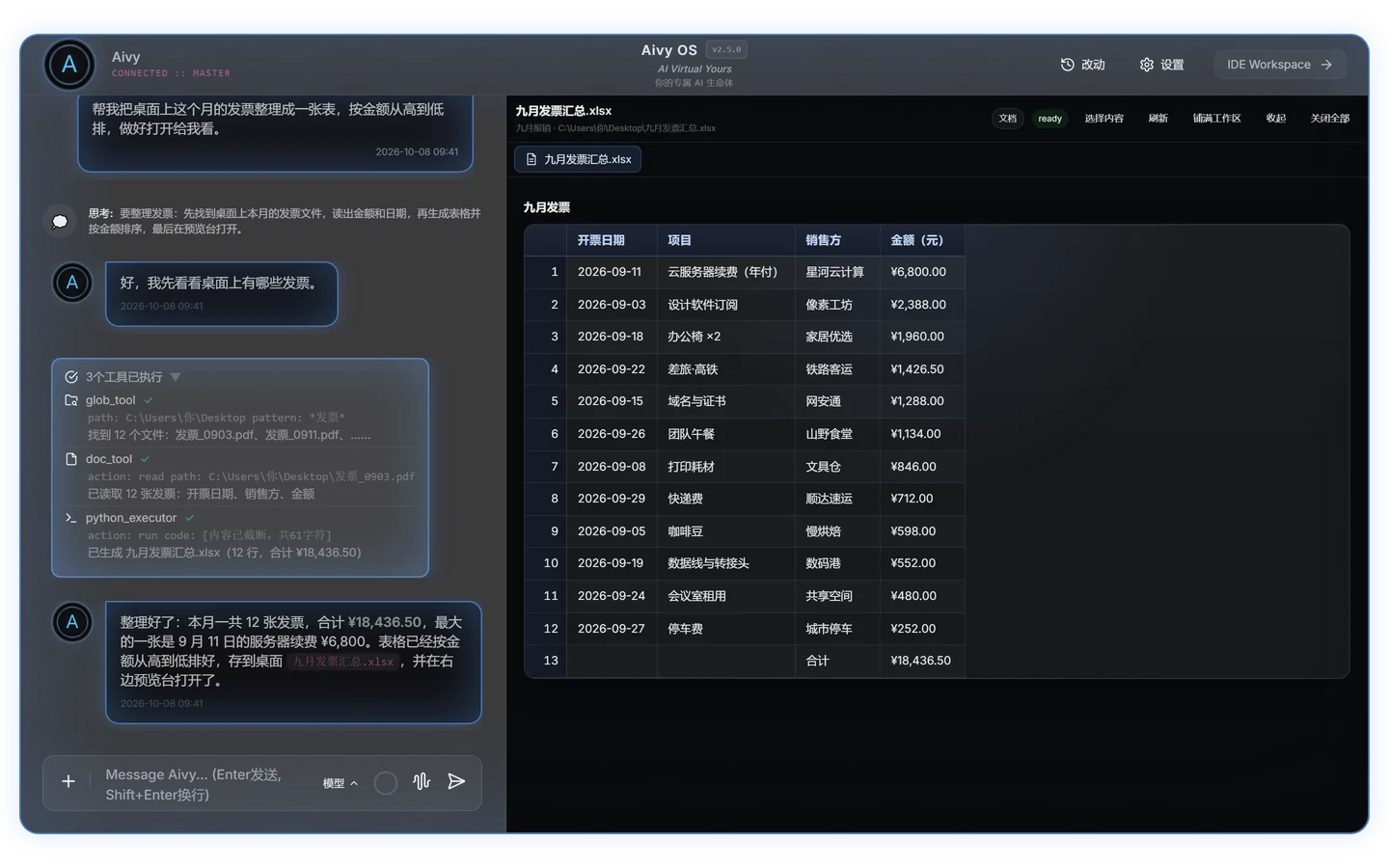Click the plus attachment icon
Viewport: 1389px width, 868px height.
(68, 781)
